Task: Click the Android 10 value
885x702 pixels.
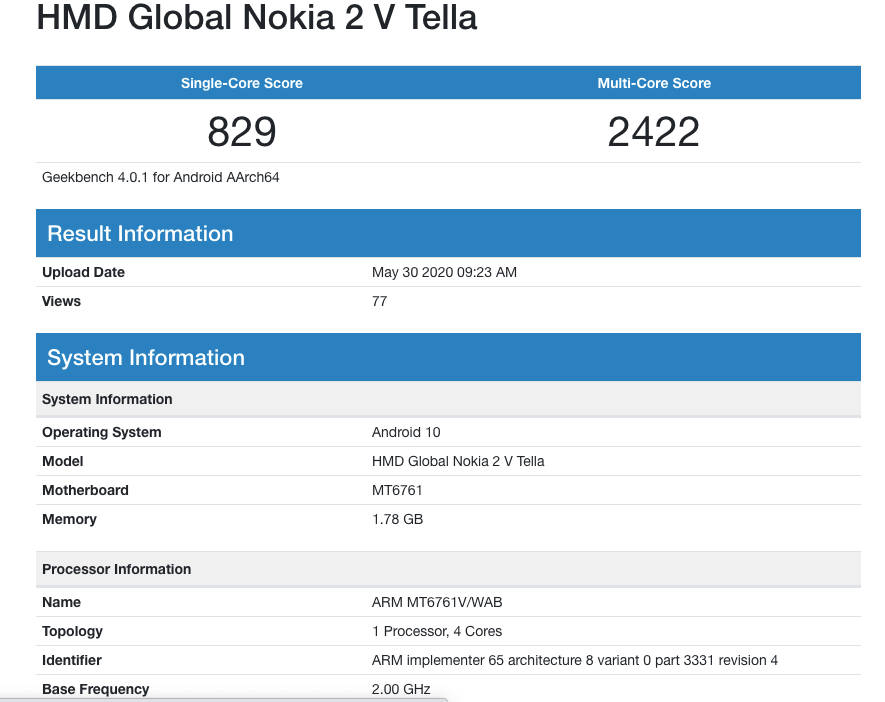Action: [406, 432]
